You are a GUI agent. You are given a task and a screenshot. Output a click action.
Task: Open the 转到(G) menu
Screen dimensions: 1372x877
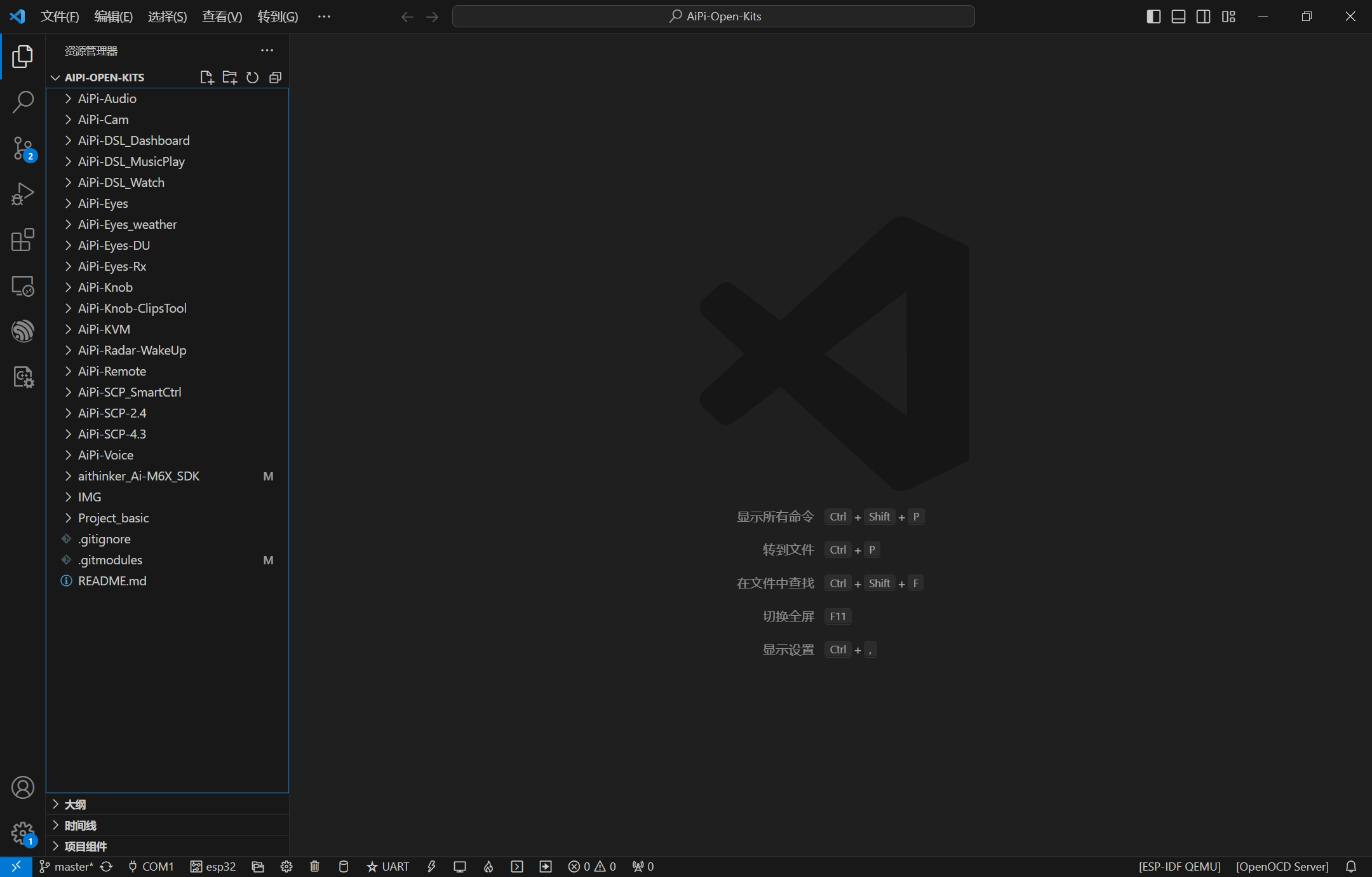pyautogui.click(x=278, y=17)
